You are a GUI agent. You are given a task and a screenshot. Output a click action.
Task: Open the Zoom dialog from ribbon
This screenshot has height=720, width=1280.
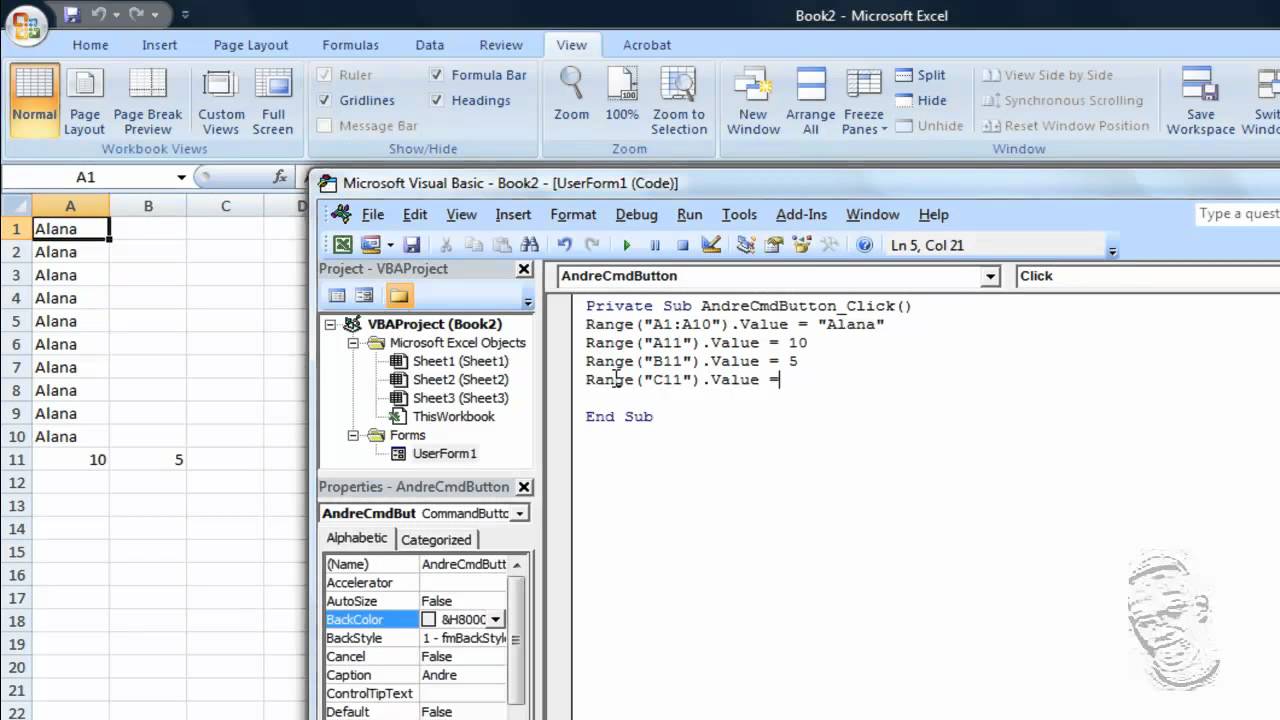(572, 95)
